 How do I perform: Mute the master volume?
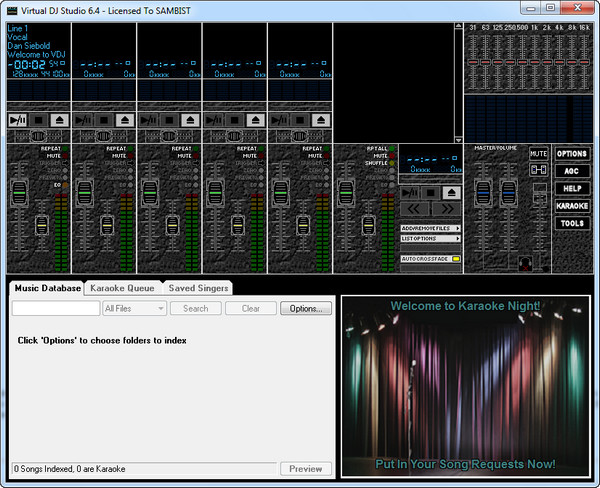[538, 153]
